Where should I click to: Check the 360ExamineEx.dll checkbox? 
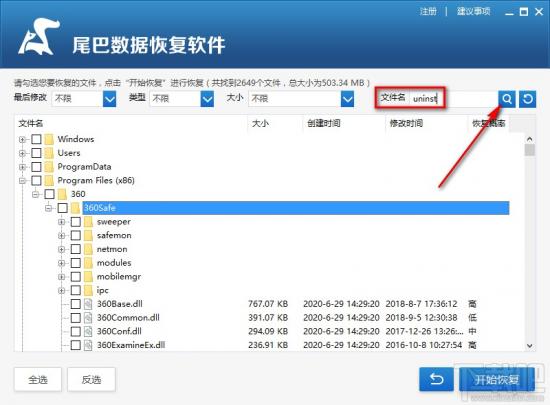click(x=76, y=345)
